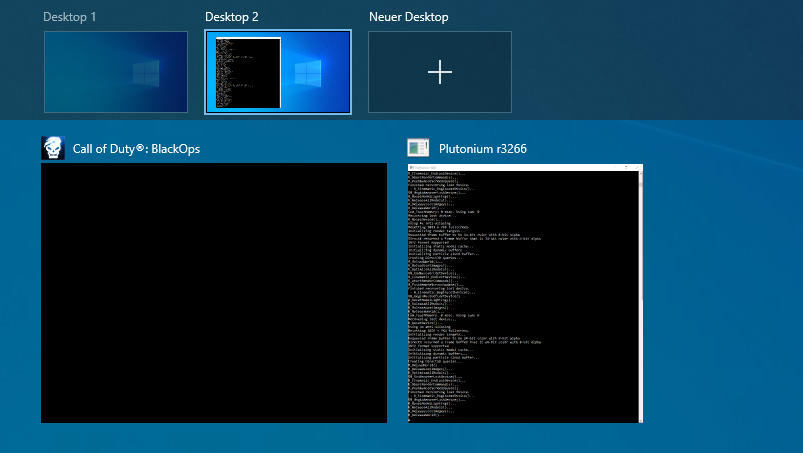Click the "Neuer Desktop" label
This screenshot has height=453, width=803.
[408, 17]
